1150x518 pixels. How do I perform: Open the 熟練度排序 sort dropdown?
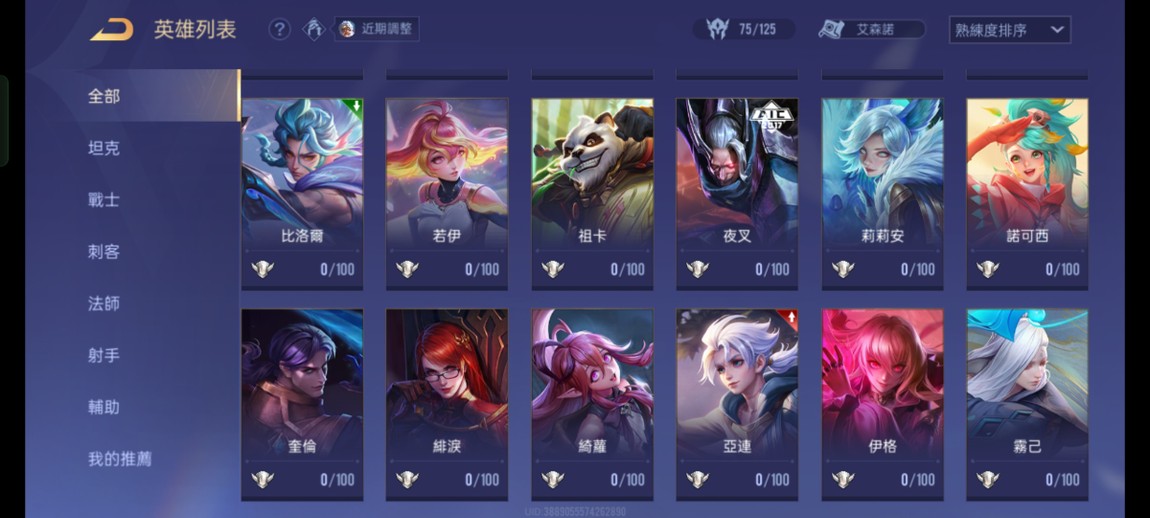(1009, 30)
